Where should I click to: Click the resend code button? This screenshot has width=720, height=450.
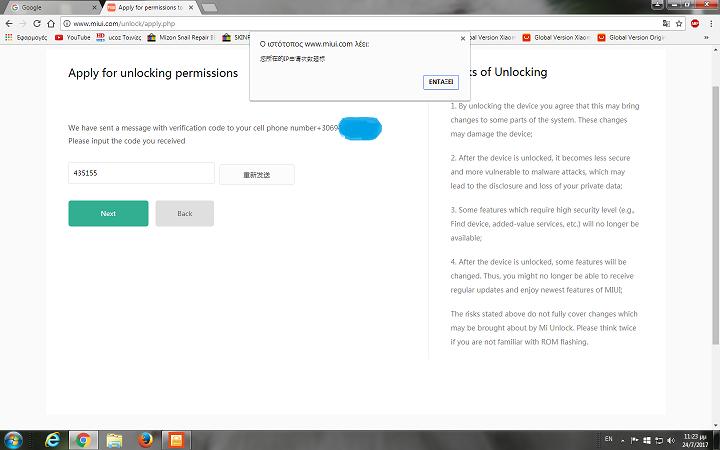(x=257, y=174)
